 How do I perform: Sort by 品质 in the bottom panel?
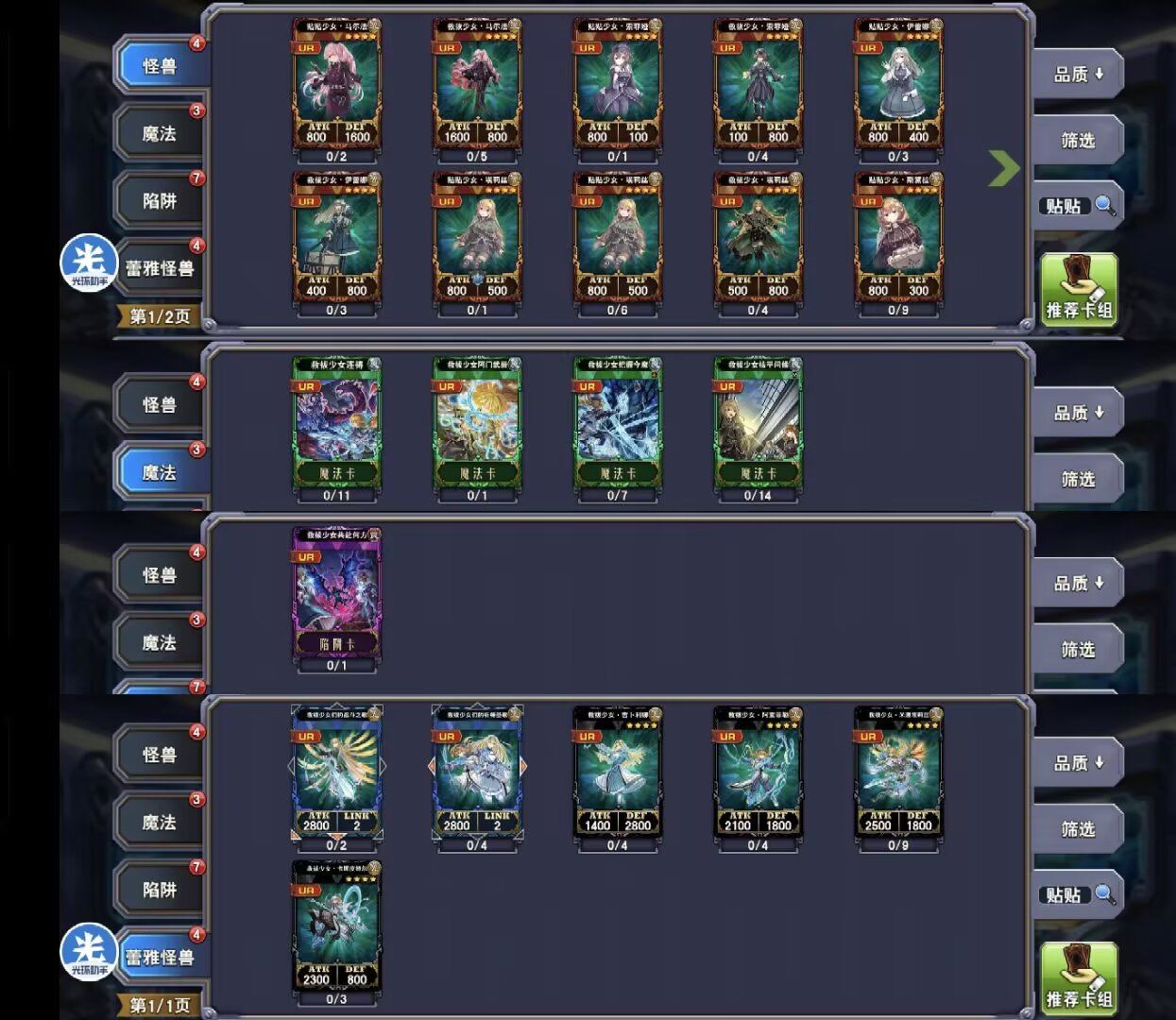click(x=1078, y=762)
